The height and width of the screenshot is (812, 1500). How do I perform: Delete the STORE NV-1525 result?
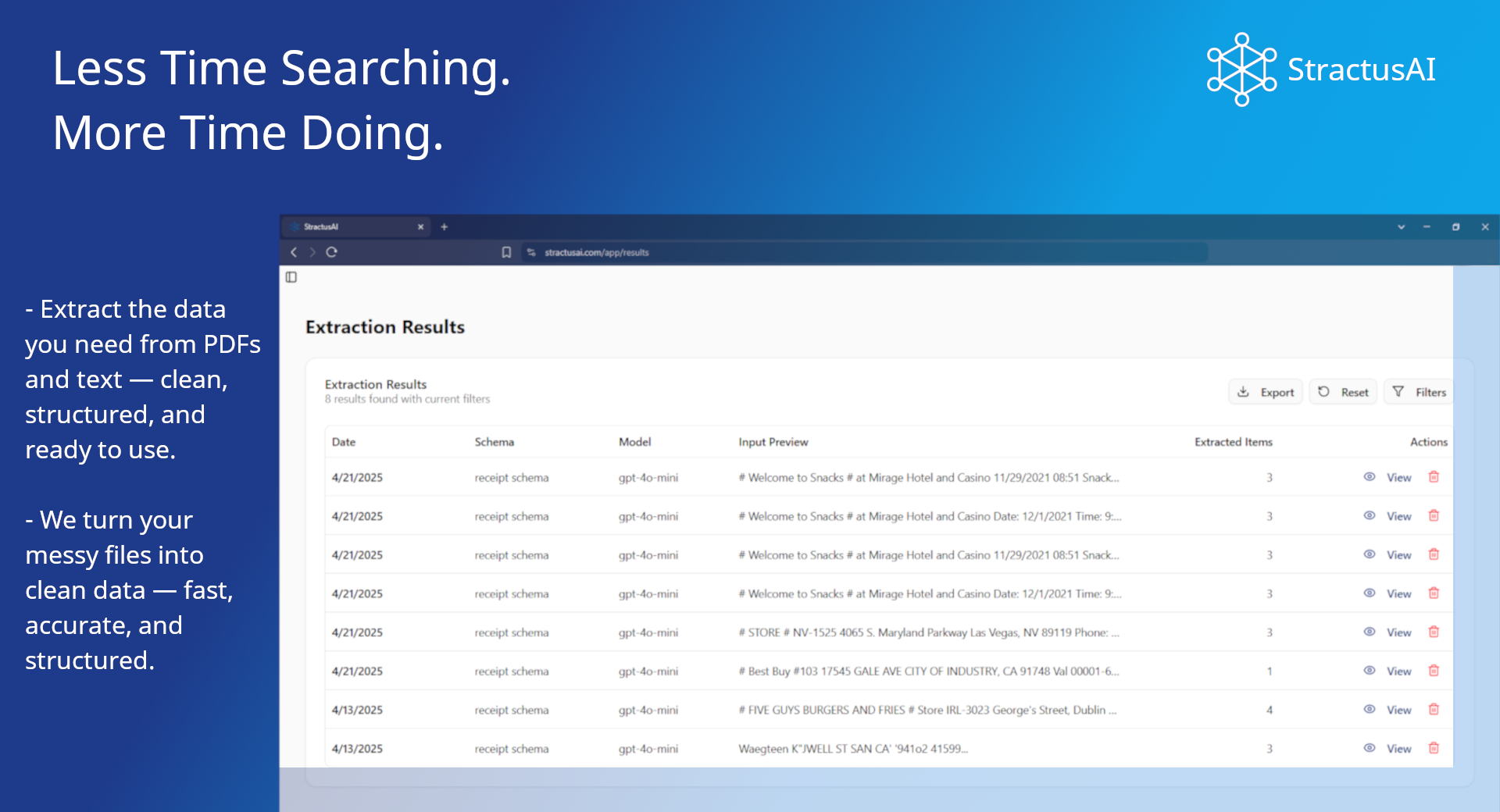[x=1434, y=632]
